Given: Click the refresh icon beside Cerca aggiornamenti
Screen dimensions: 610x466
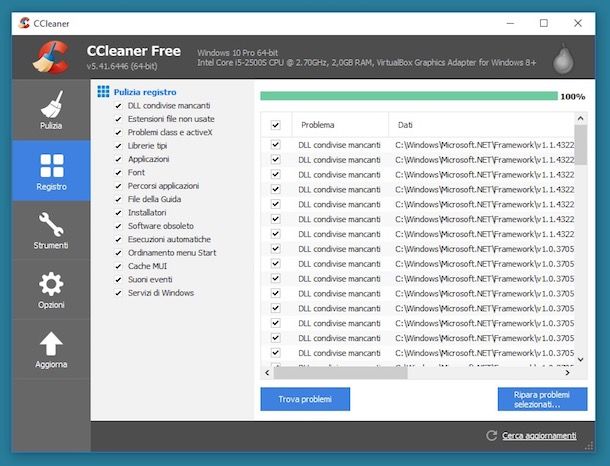Looking at the screenshot, I should [x=491, y=435].
